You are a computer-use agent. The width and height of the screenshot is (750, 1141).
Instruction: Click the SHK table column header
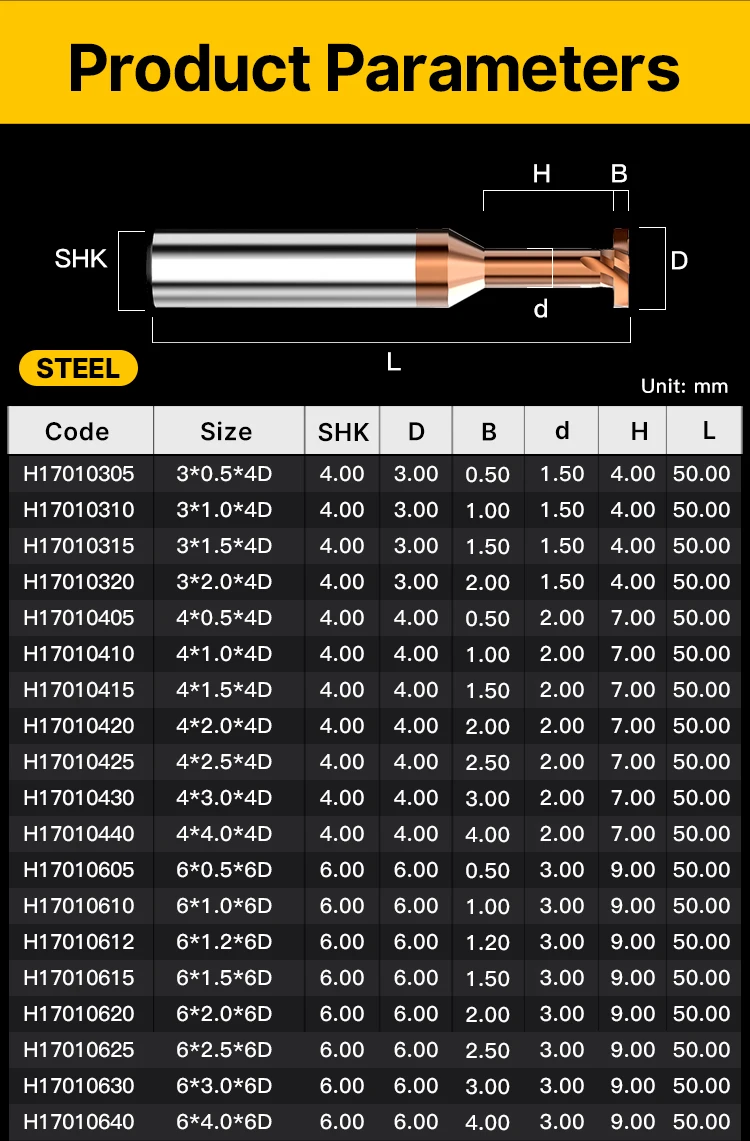pos(343,432)
